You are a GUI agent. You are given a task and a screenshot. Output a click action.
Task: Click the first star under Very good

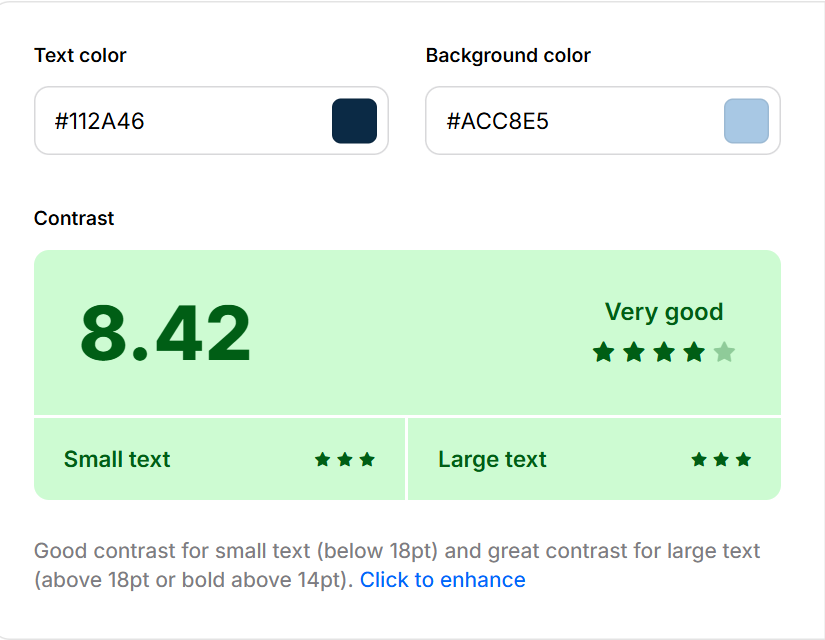click(603, 352)
